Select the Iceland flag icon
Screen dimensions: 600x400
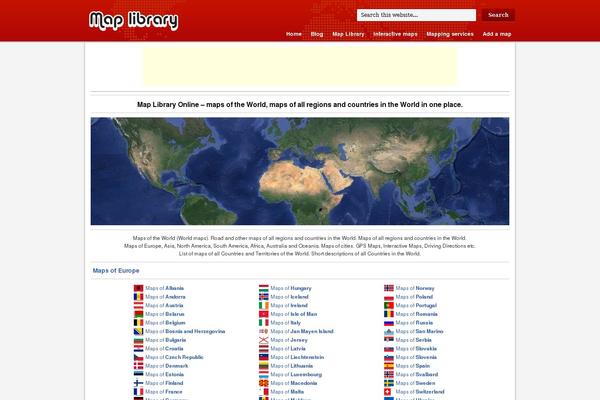(264, 297)
